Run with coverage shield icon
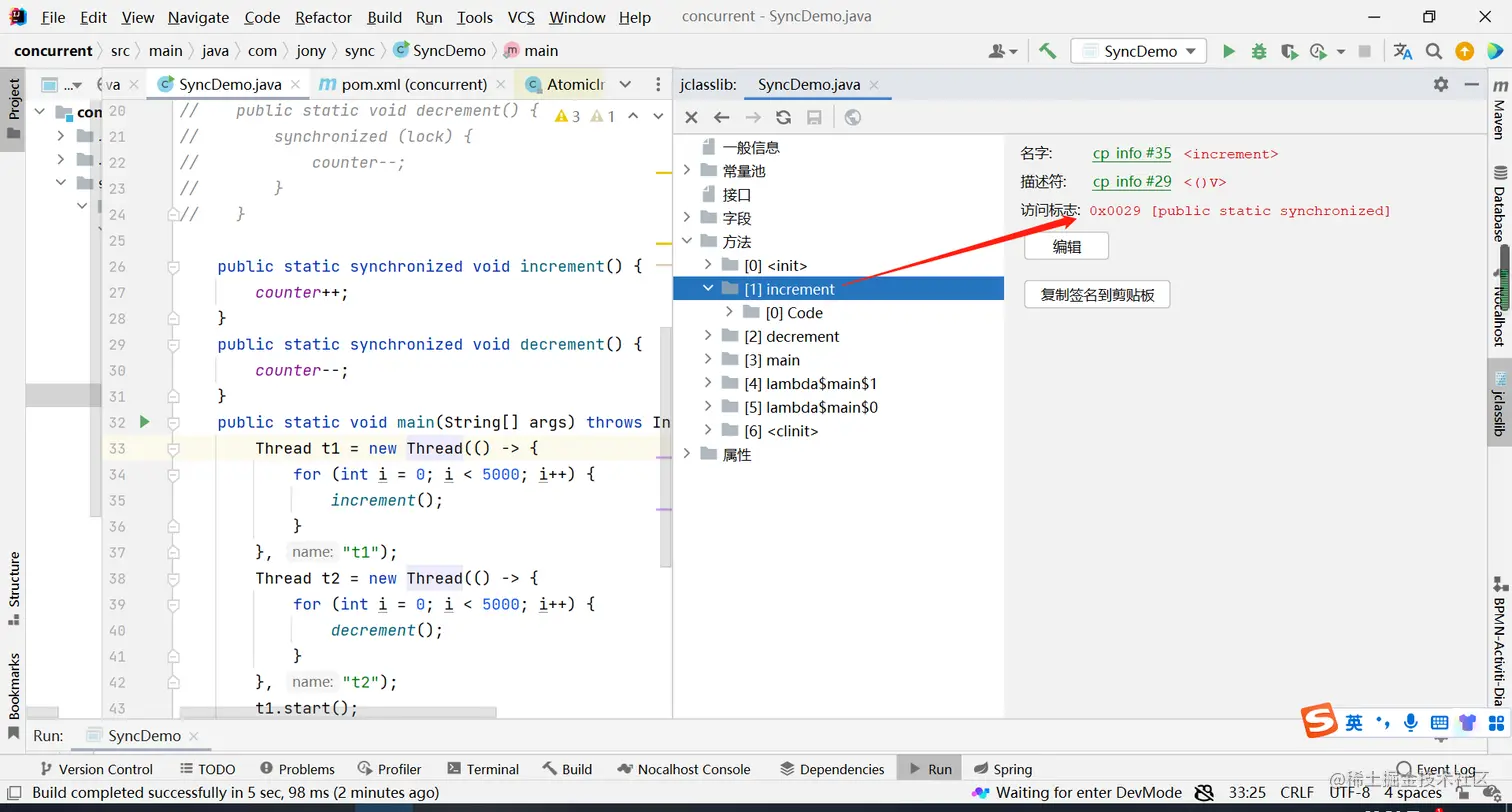1512x812 pixels. (1289, 51)
